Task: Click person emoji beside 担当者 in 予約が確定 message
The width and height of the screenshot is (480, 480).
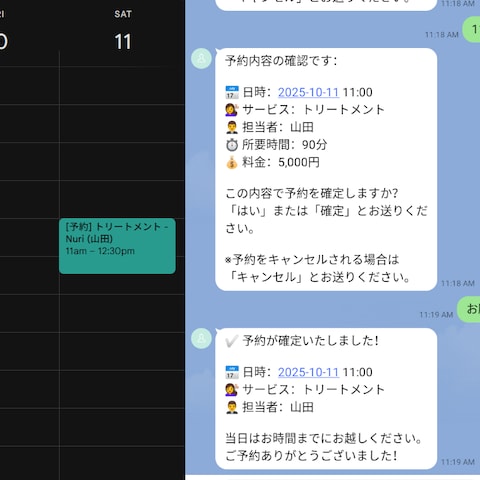Action: (x=232, y=407)
